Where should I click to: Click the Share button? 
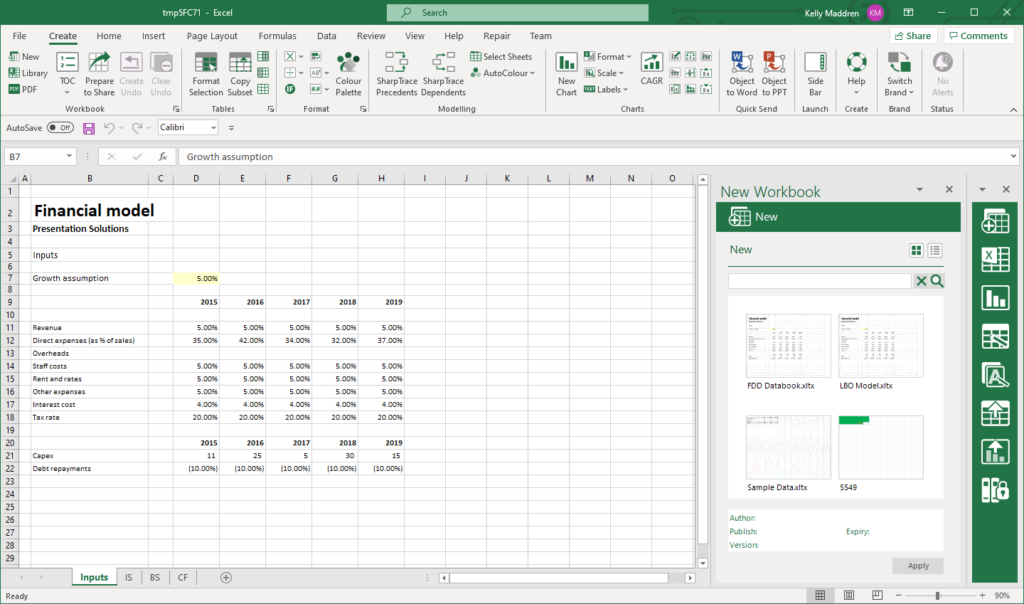tap(911, 36)
